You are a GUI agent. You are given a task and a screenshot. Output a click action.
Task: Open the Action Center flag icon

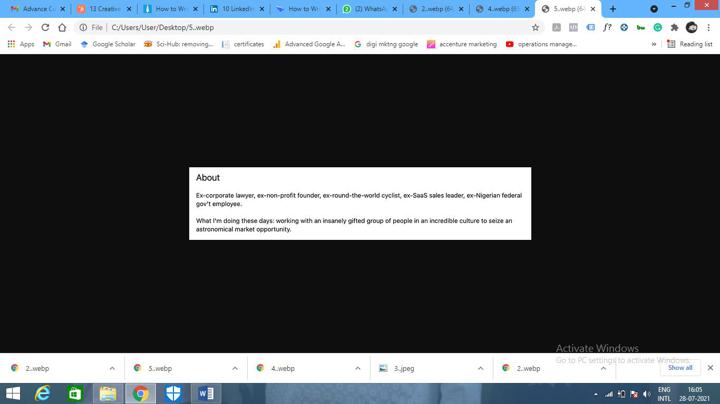pos(634,394)
